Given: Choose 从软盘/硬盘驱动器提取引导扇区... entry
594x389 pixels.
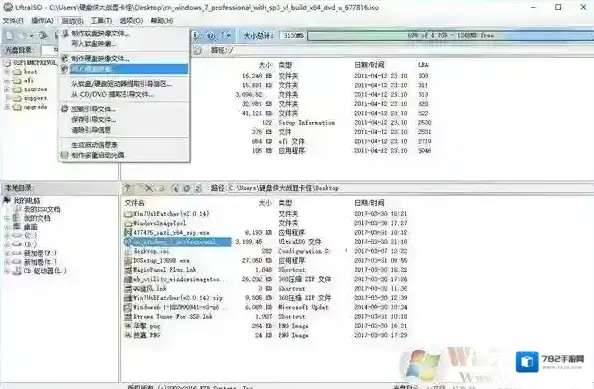Looking at the screenshot, I should pos(124,84).
